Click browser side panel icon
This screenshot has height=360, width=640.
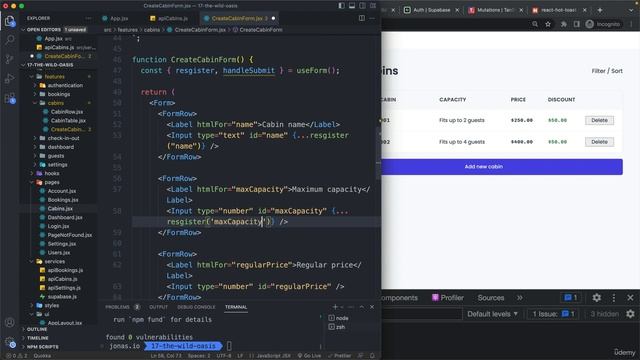tap(576, 24)
